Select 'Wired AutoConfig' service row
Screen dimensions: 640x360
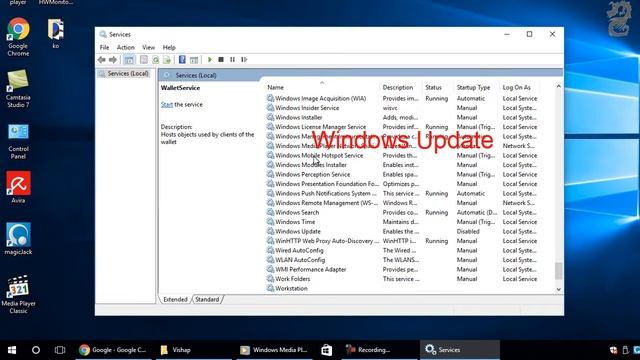click(402, 250)
